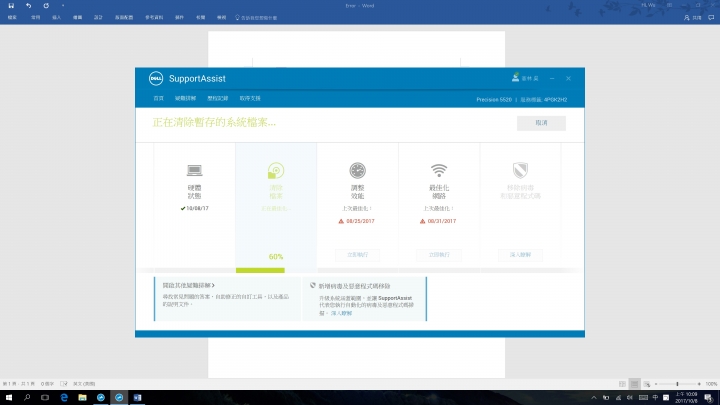The image size is (720, 405).
Task: Adjust the Word zoom slider handle
Action: (x=677, y=384)
